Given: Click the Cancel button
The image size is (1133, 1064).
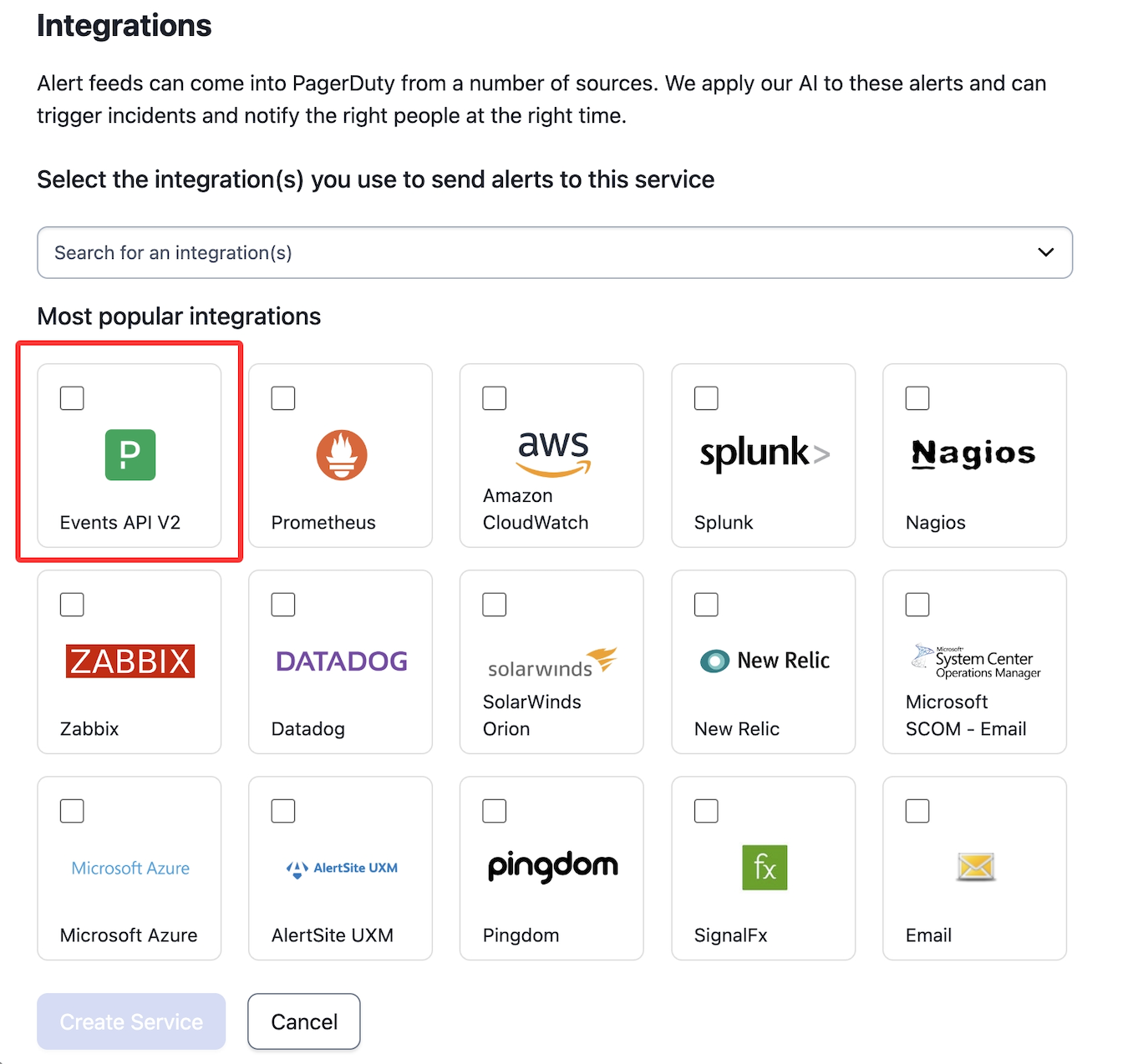Looking at the screenshot, I should (304, 1021).
